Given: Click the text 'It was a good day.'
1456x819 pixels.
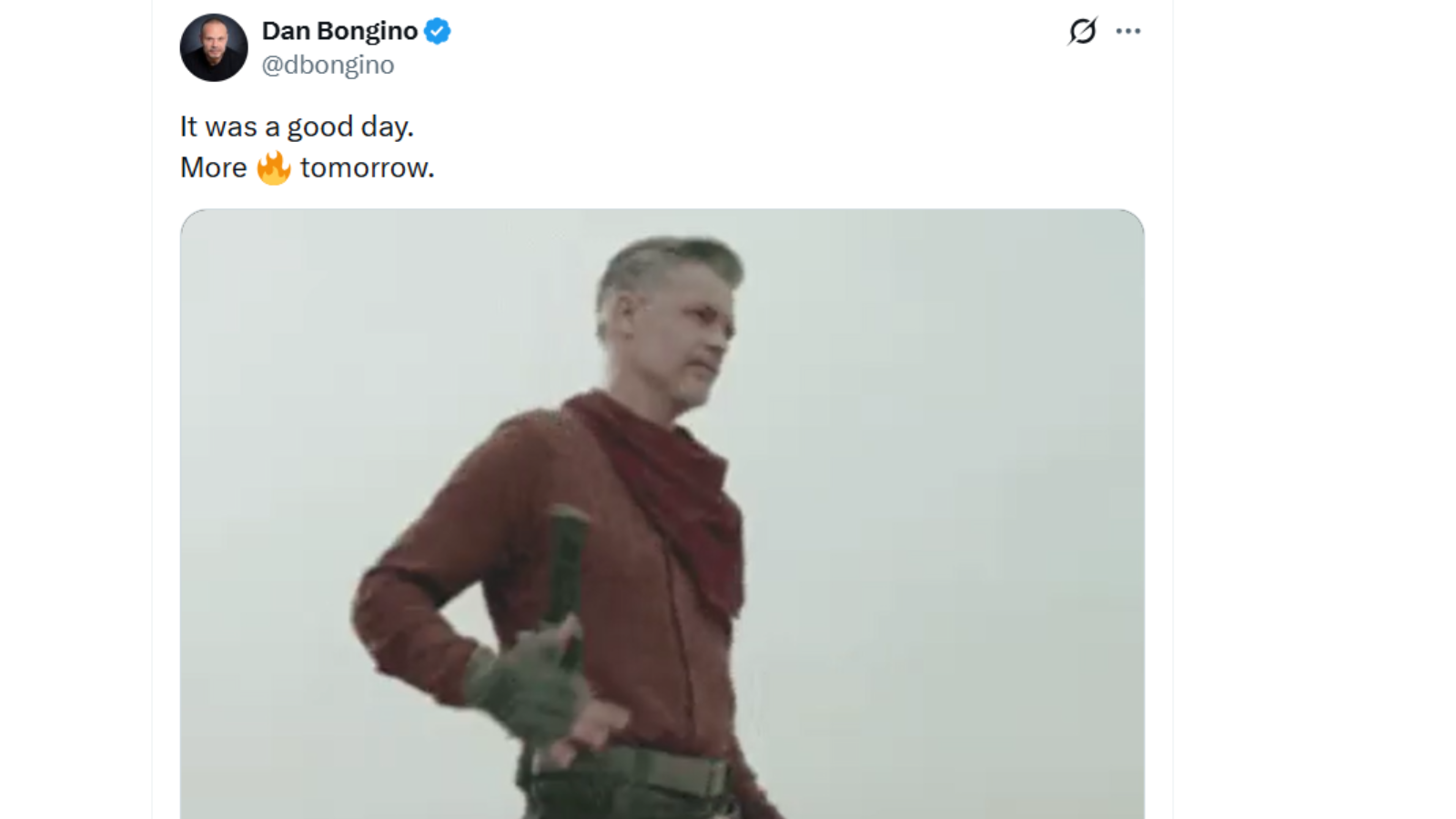Looking at the screenshot, I should 296,126.
